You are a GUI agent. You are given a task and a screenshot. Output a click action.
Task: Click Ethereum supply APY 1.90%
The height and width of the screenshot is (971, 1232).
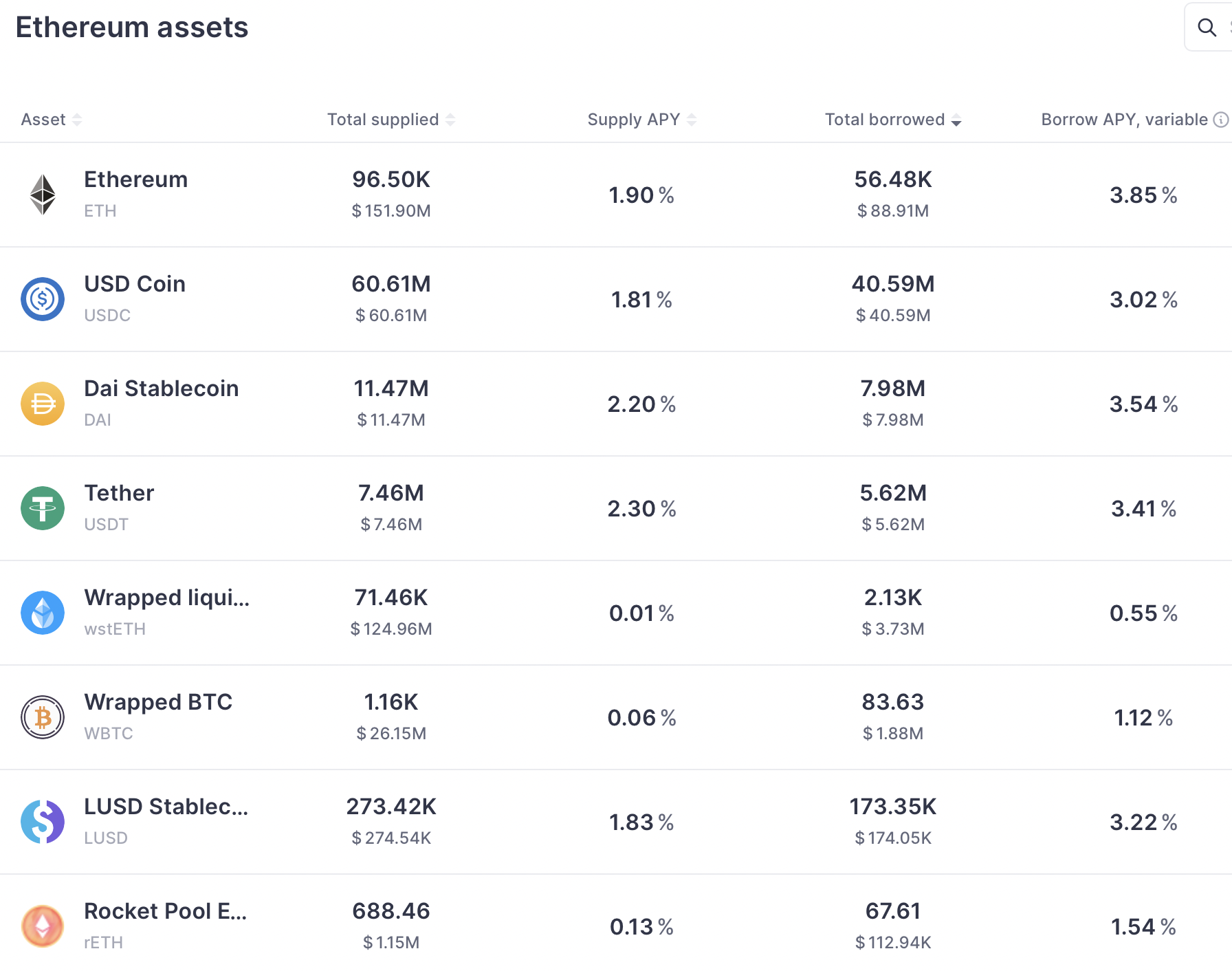[641, 195]
